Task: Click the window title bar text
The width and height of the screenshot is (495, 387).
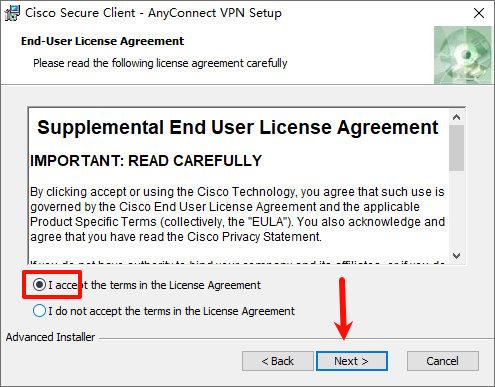Action: click(153, 13)
